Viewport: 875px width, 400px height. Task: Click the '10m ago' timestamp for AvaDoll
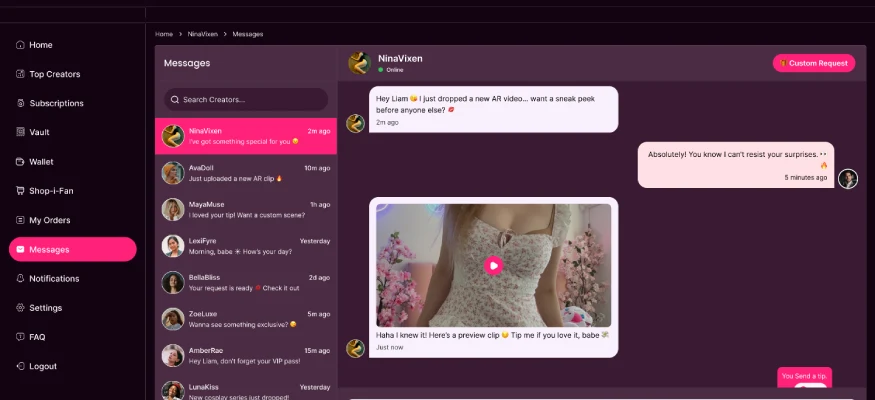click(x=317, y=168)
